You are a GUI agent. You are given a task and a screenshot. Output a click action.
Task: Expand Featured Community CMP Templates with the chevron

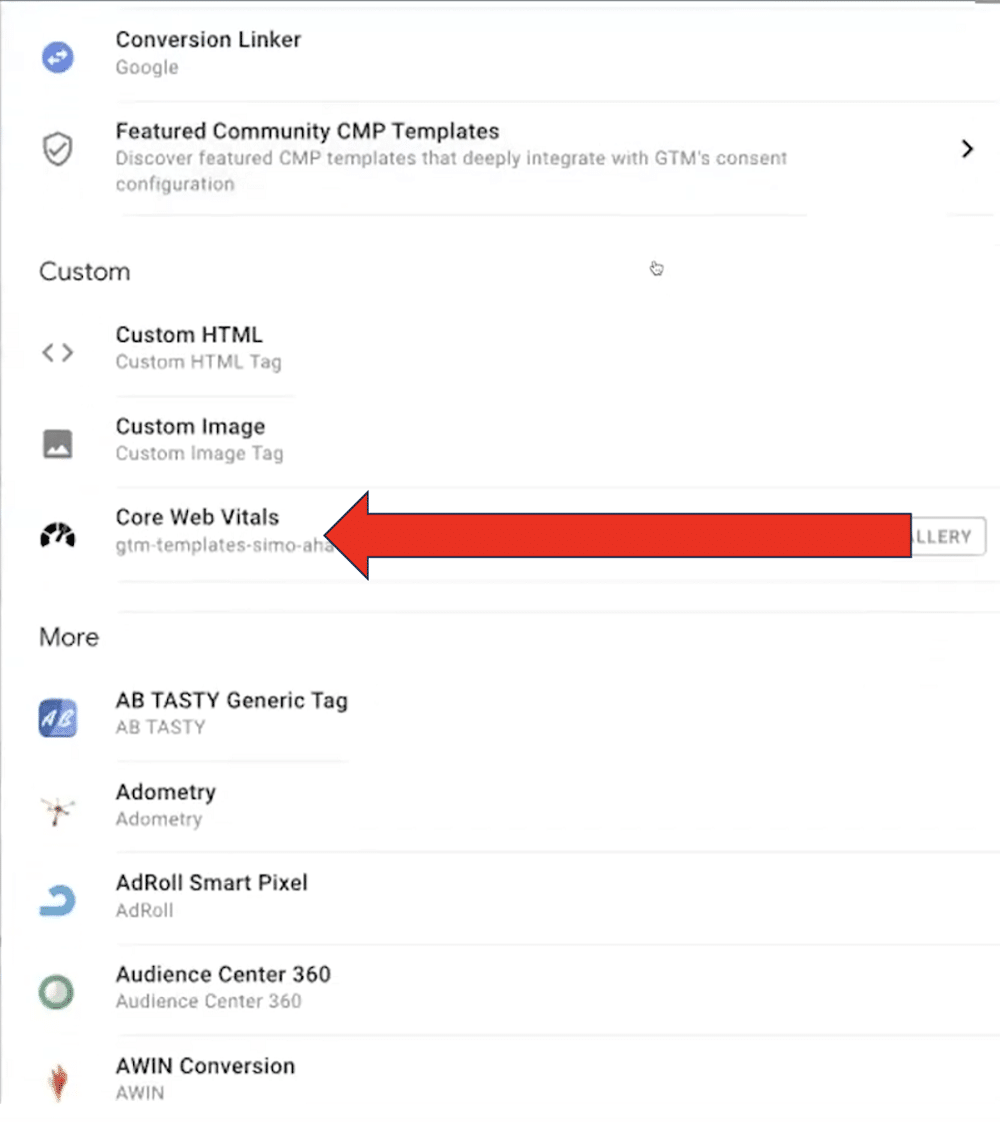click(966, 148)
